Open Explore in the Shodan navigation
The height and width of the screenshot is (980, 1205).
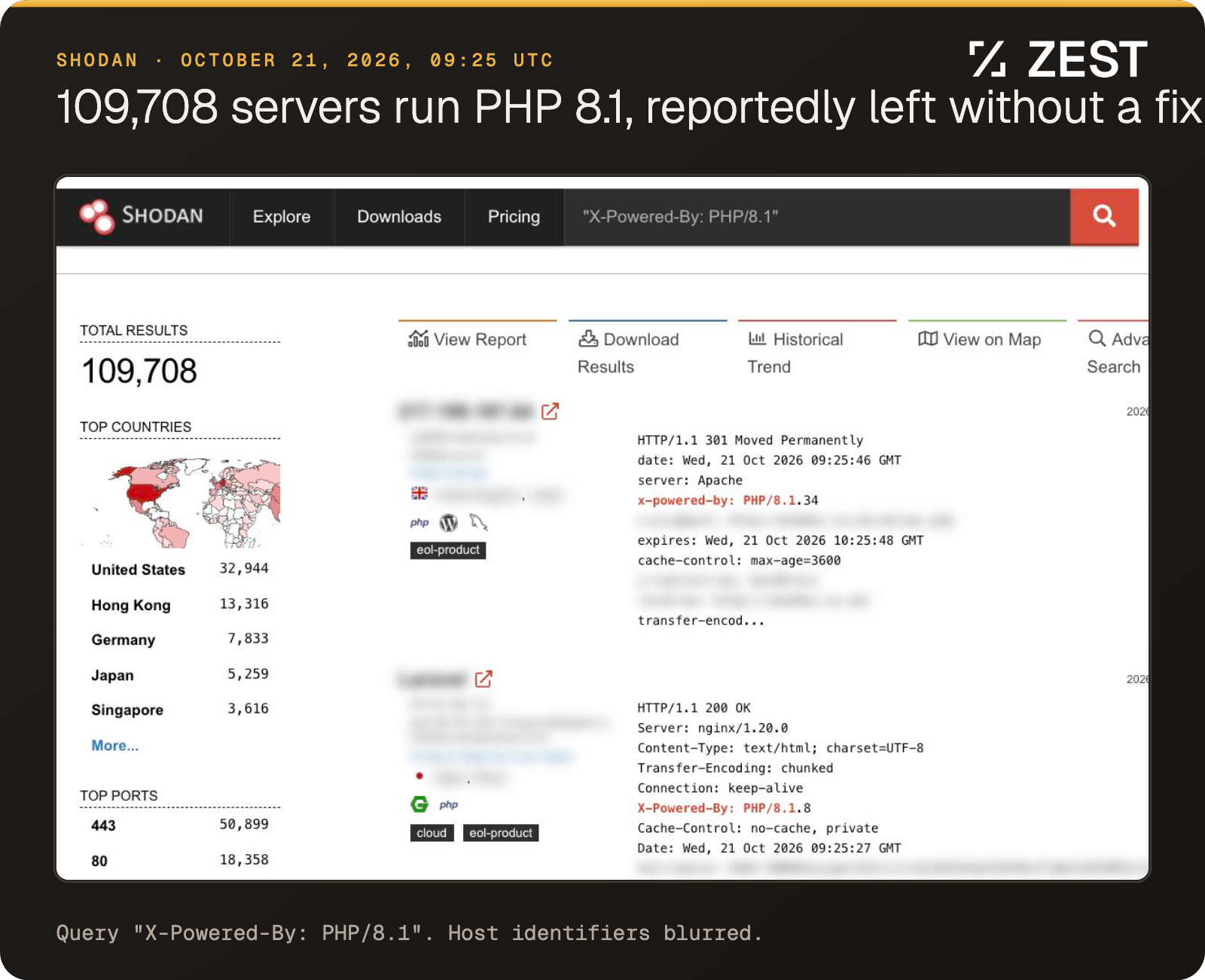pyautogui.click(x=282, y=217)
